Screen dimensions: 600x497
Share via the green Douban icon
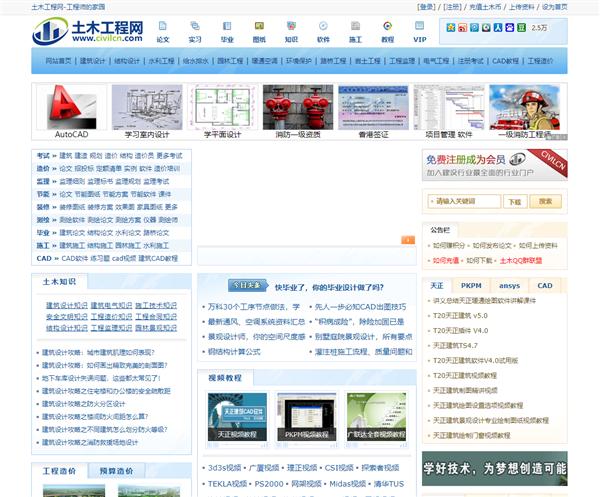point(522,28)
